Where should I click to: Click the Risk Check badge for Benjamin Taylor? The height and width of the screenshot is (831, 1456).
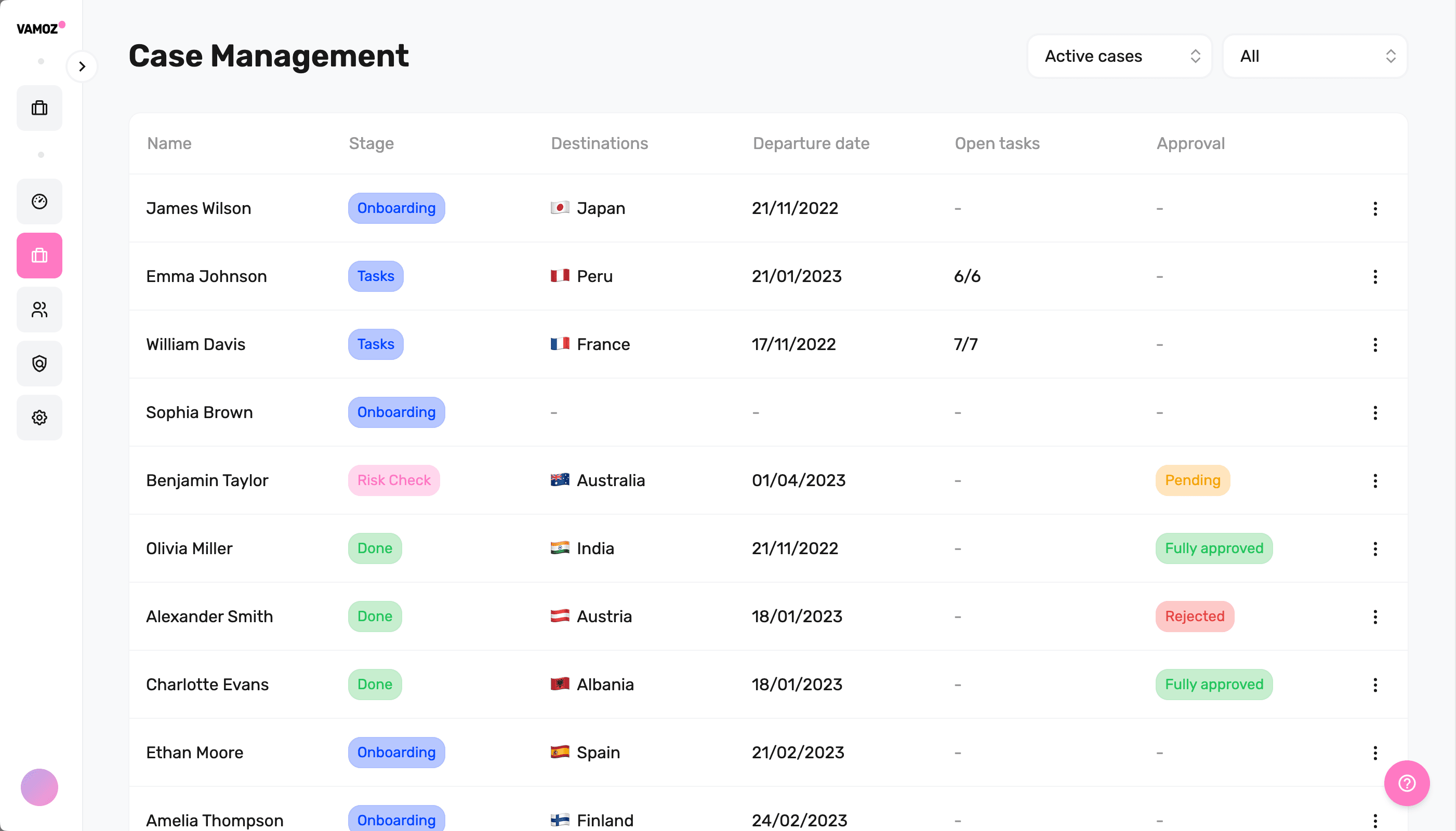click(x=393, y=480)
